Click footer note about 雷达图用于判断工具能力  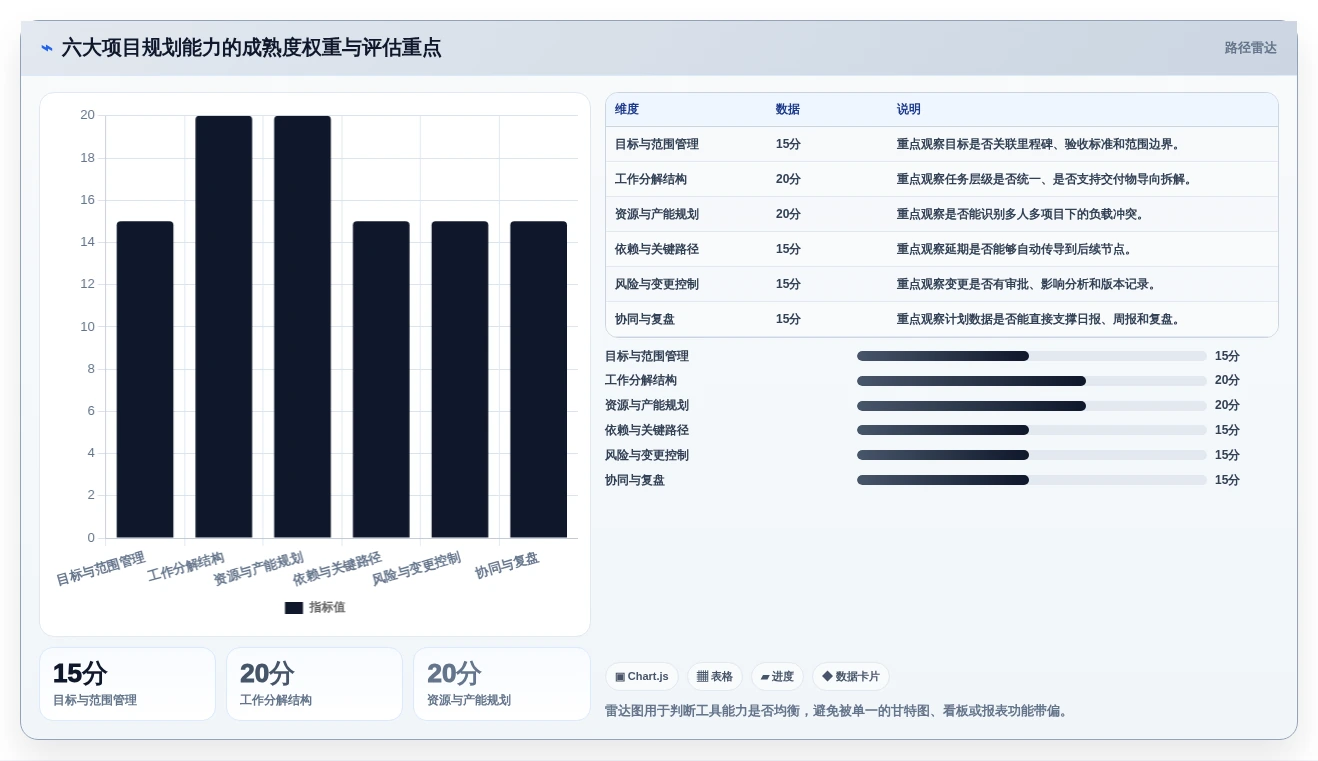pos(839,711)
